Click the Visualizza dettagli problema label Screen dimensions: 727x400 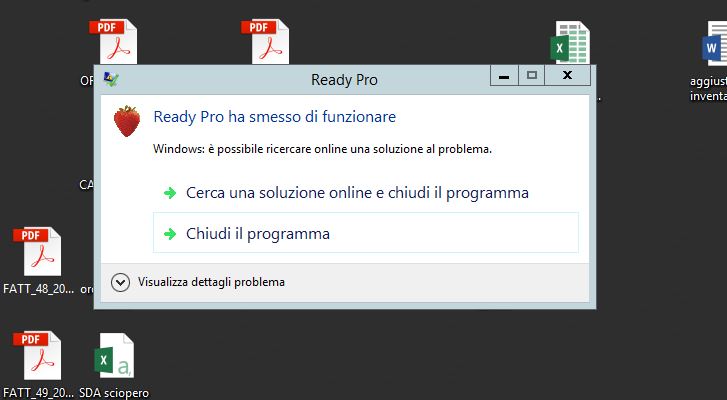click(211, 282)
